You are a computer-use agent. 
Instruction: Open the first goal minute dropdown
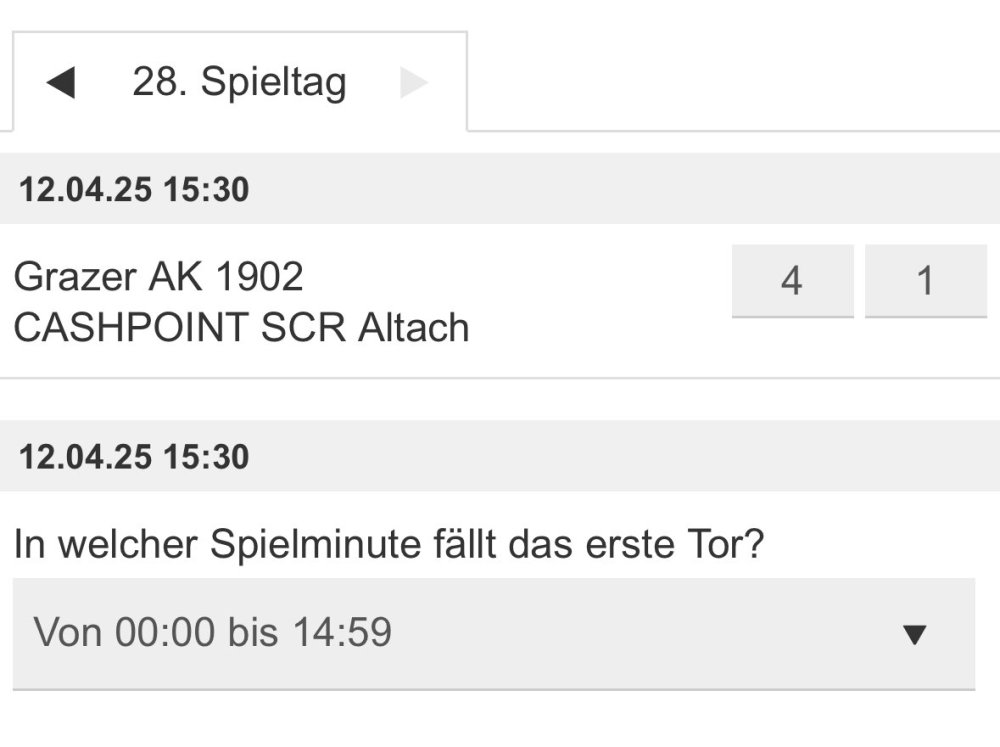click(493, 632)
